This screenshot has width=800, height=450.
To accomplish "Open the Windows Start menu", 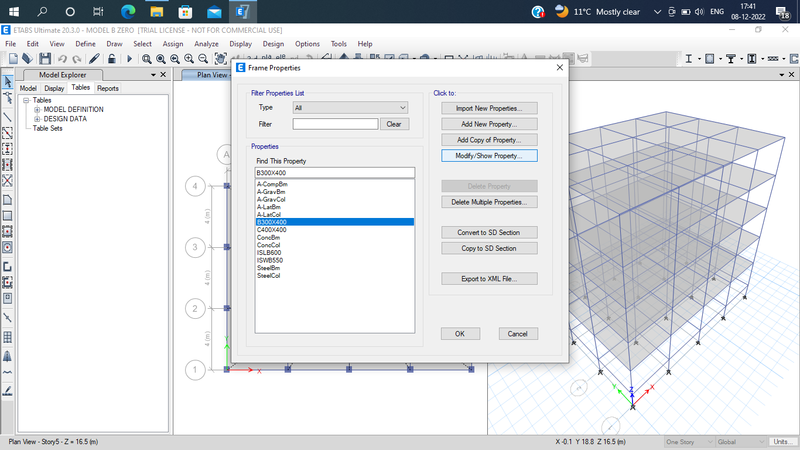I will [14, 11].
